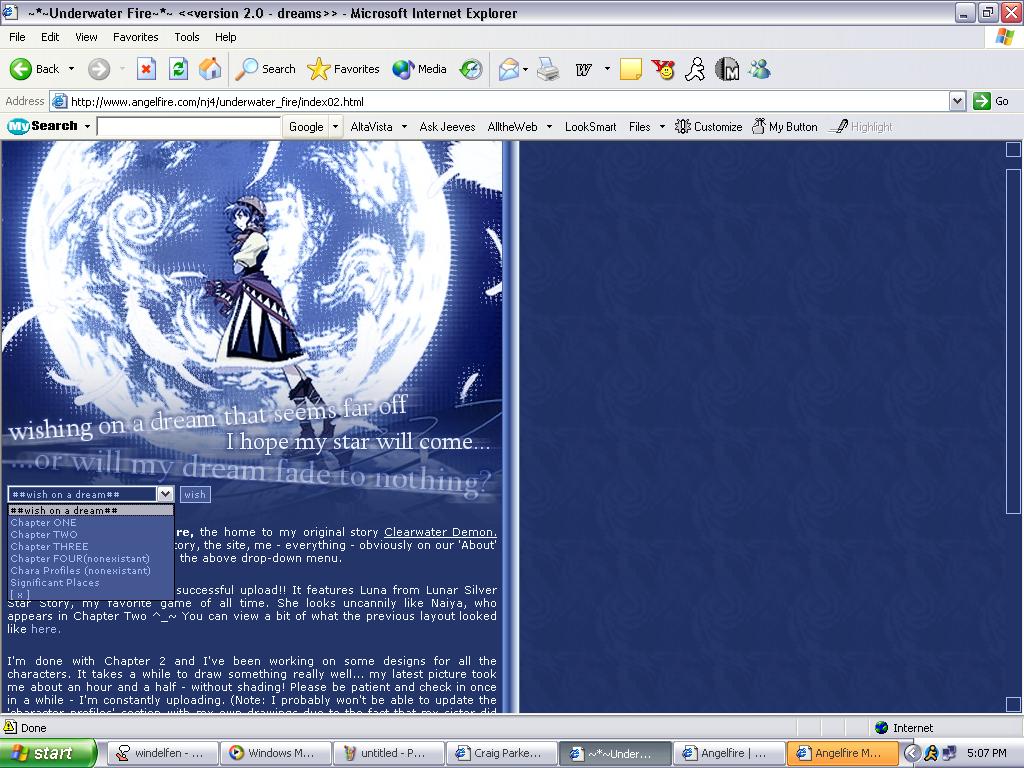
Task: Select Chapter THREE from the list
Action: [91, 547]
